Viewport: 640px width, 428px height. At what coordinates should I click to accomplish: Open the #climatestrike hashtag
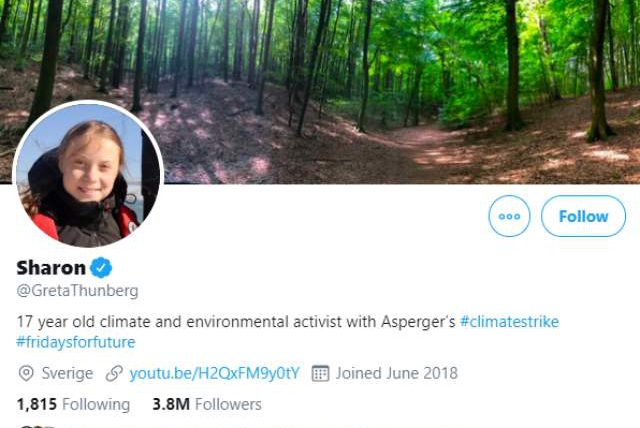(x=509, y=321)
